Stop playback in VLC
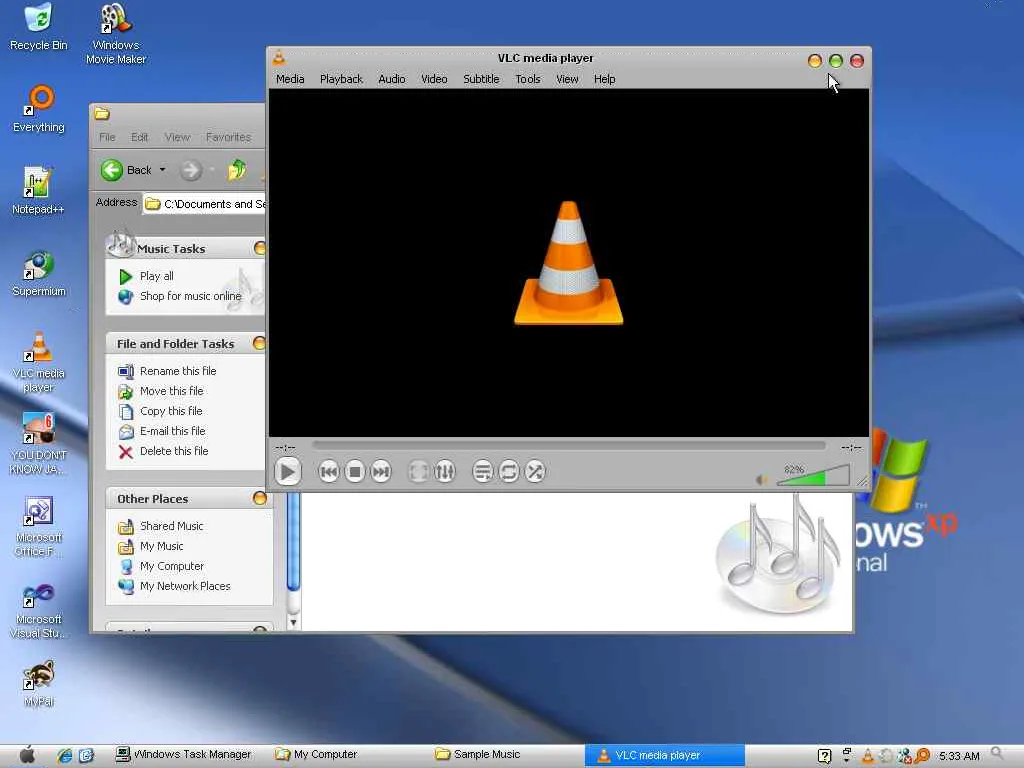Image resolution: width=1024 pixels, height=768 pixels. pyautogui.click(x=355, y=472)
